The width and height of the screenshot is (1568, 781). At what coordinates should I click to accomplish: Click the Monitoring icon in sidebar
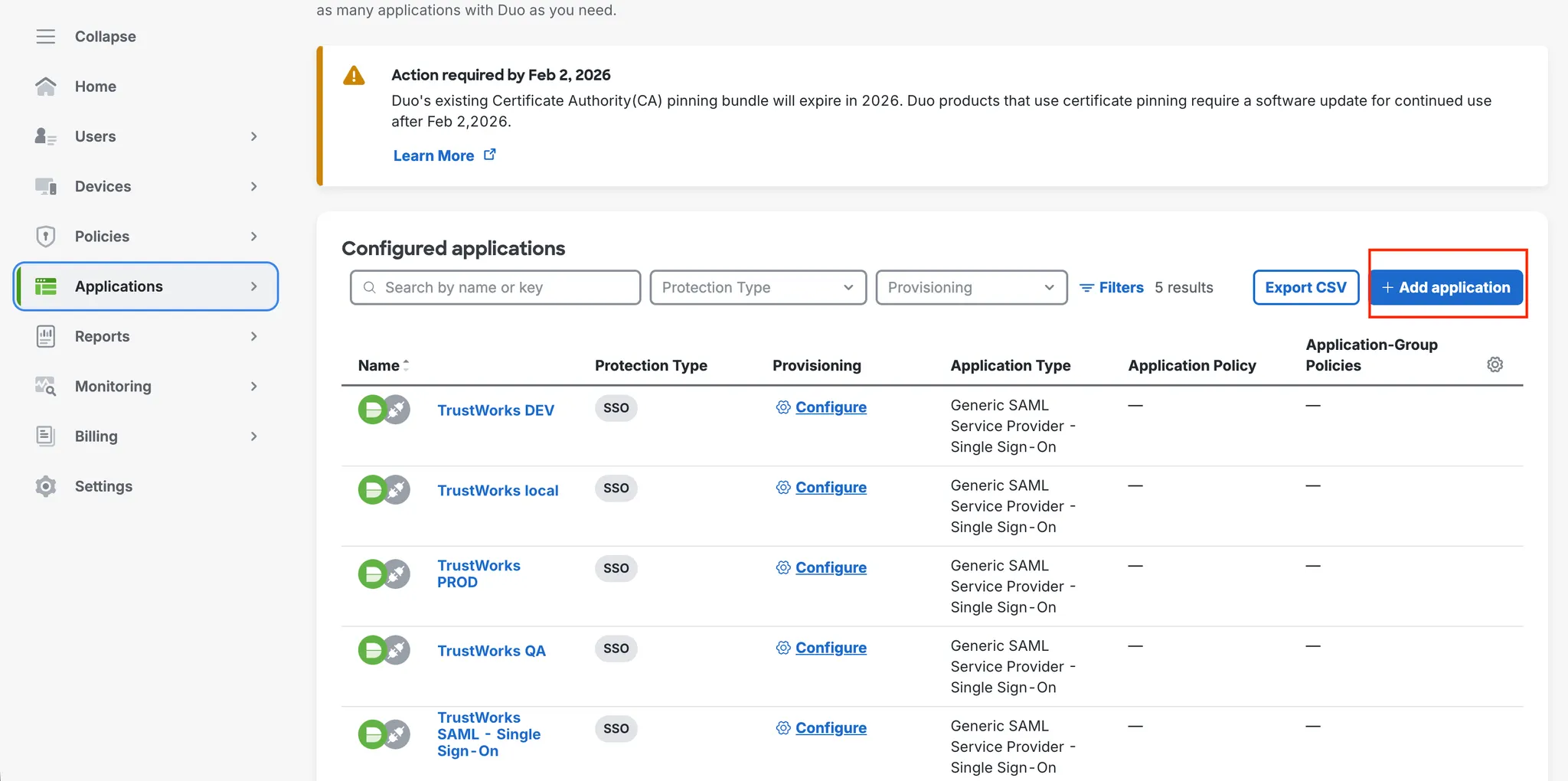coord(46,387)
